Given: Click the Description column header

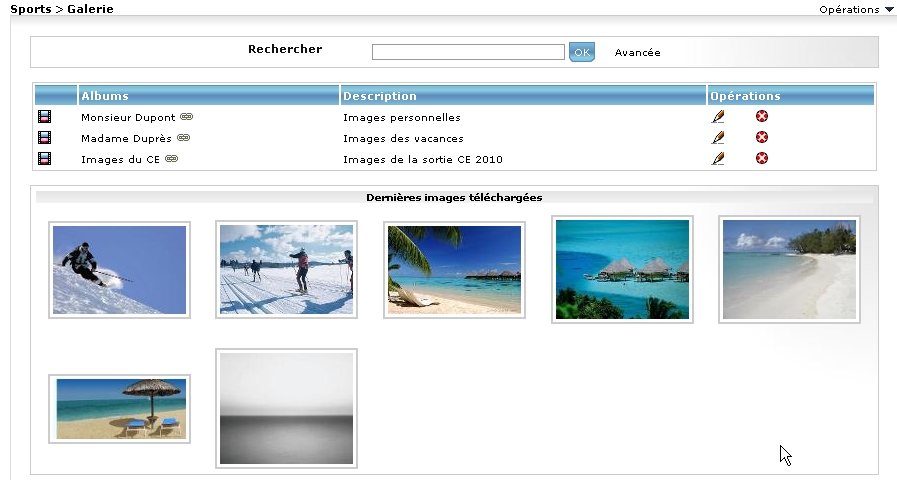Looking at the screenshot, I should click(x=523, y=96).
